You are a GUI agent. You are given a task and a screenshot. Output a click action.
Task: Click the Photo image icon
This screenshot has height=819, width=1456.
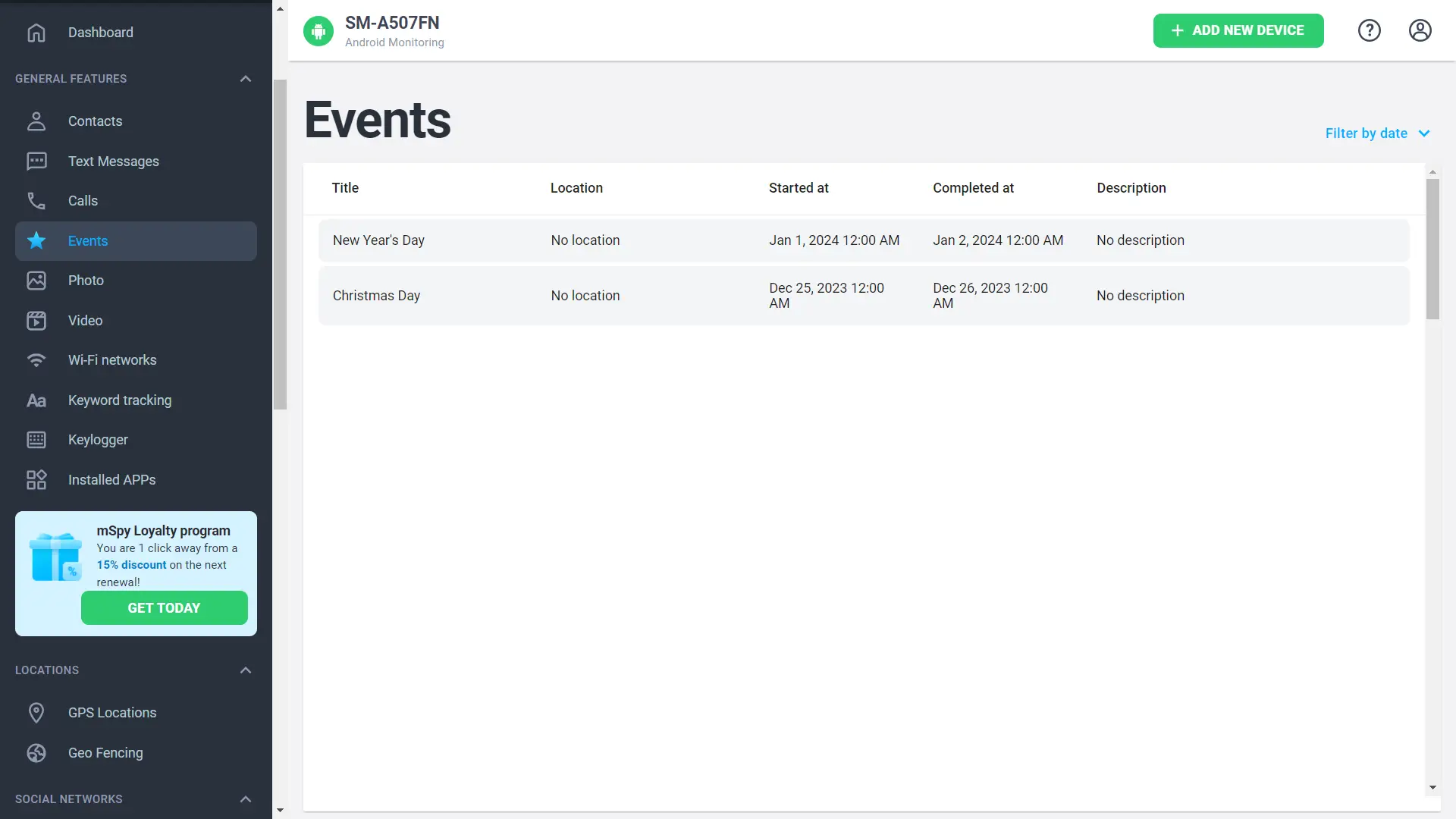(x=36, y=281)
